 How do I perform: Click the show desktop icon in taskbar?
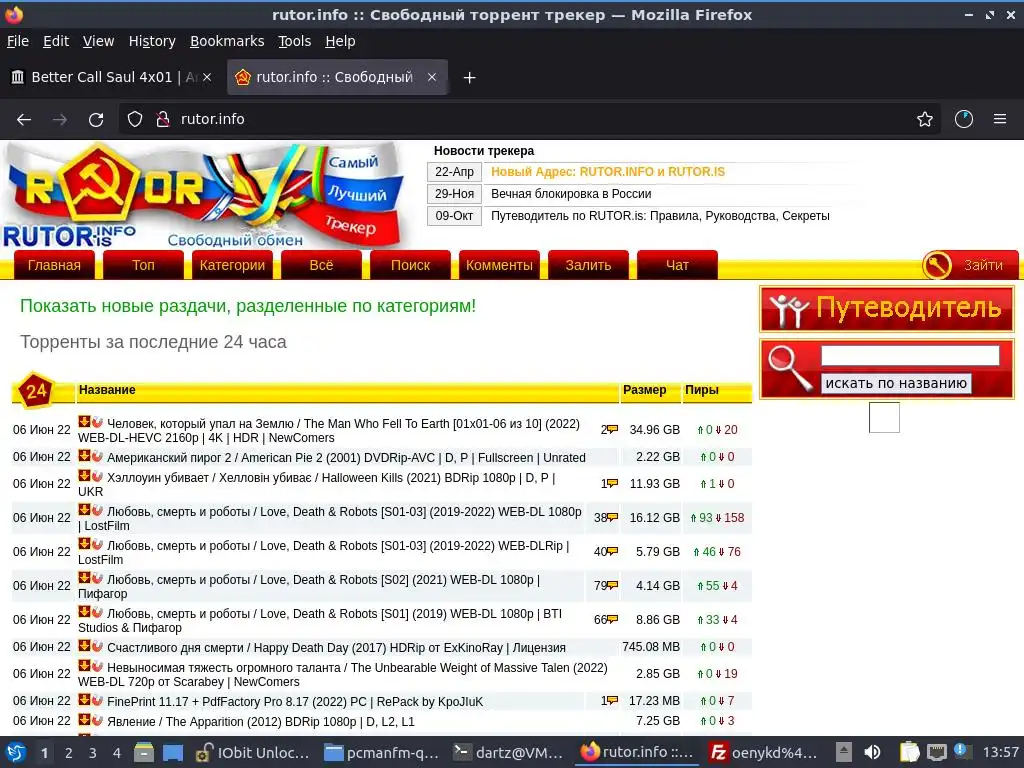click(172, 752)
